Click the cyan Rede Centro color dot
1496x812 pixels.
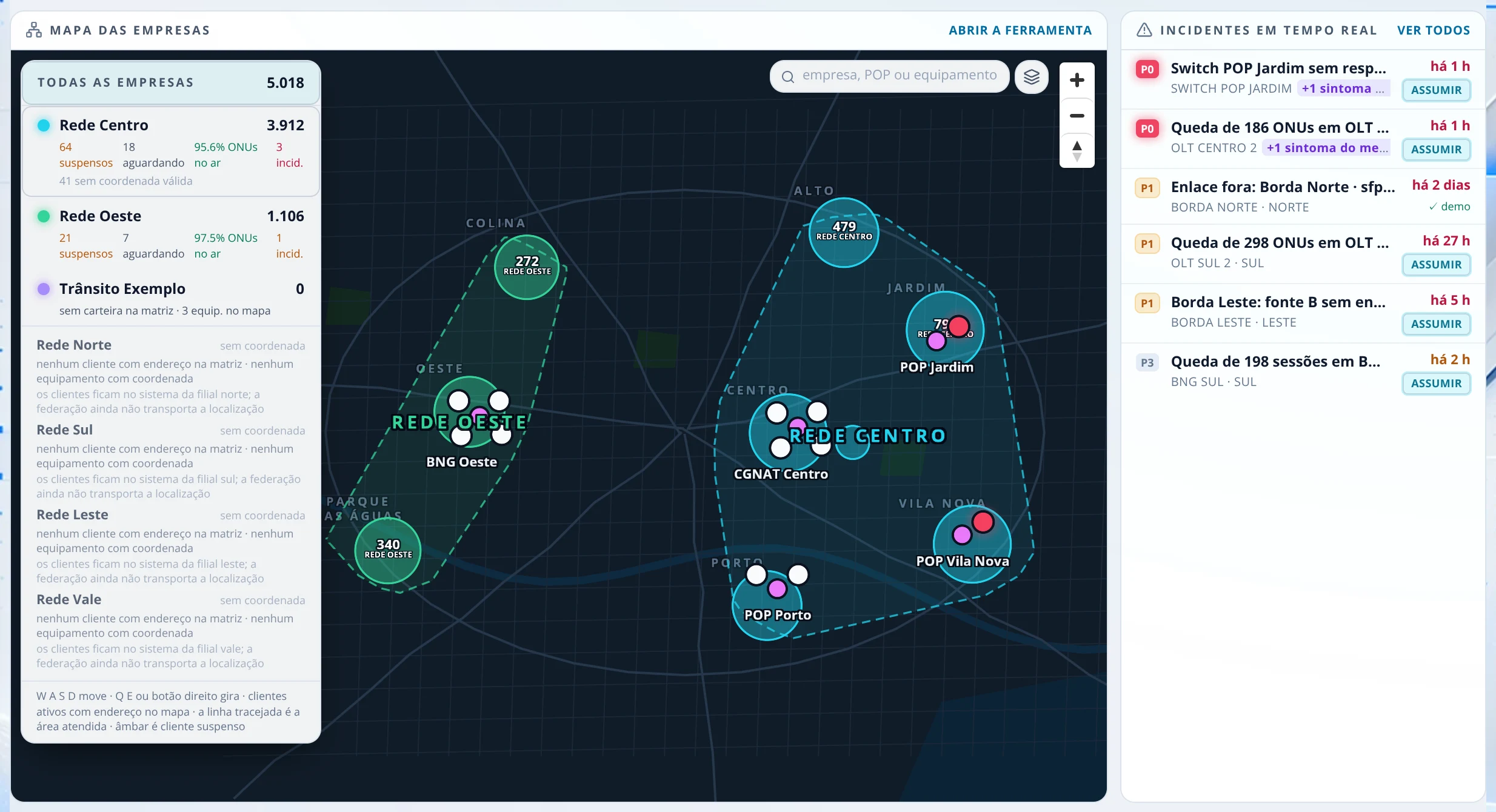(44, 125)
